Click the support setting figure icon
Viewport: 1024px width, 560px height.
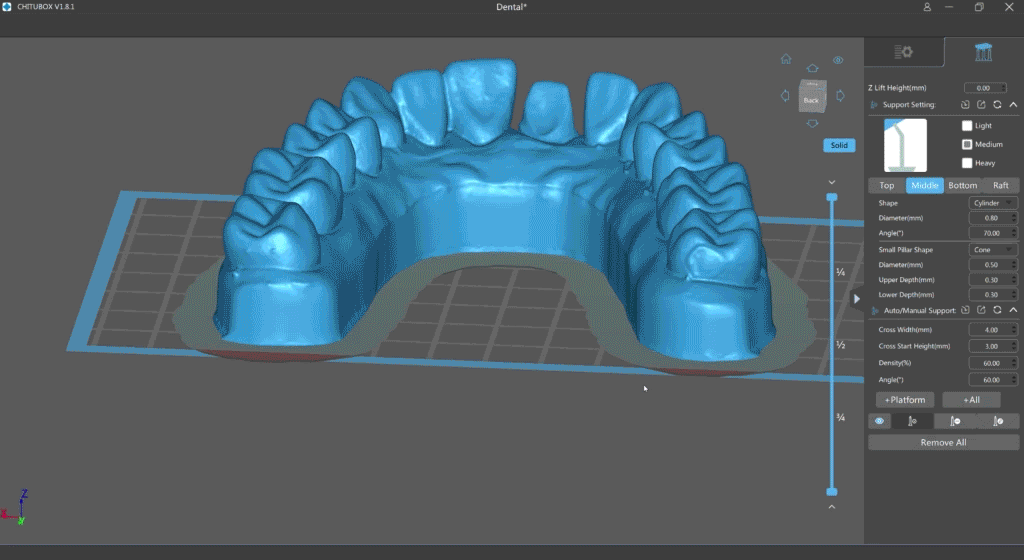tap(874, 104)
